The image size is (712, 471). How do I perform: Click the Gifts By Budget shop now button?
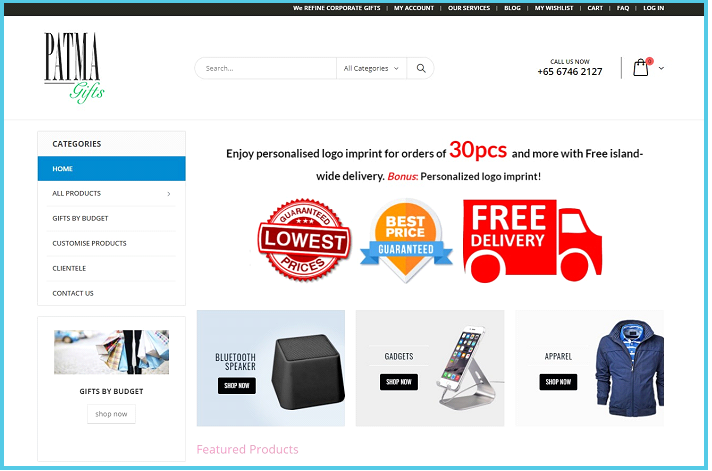click(111, 414)
